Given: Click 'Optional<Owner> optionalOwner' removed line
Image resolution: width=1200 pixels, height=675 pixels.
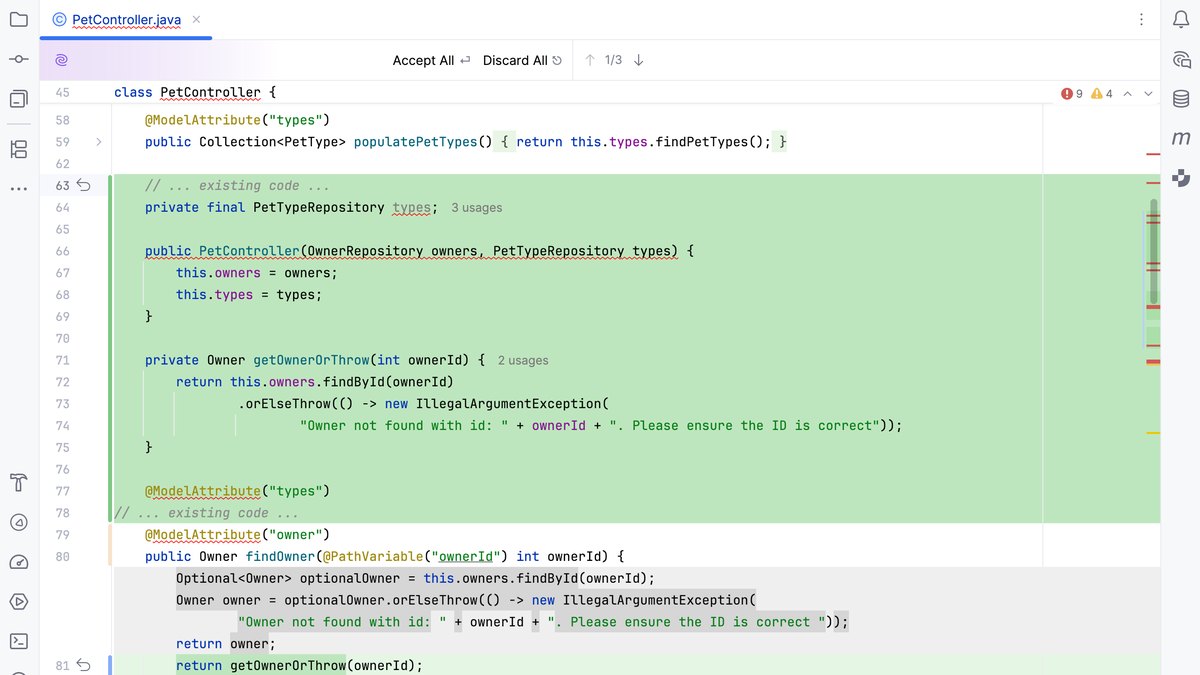Looking at the screenshot, I should coord(415,578).
